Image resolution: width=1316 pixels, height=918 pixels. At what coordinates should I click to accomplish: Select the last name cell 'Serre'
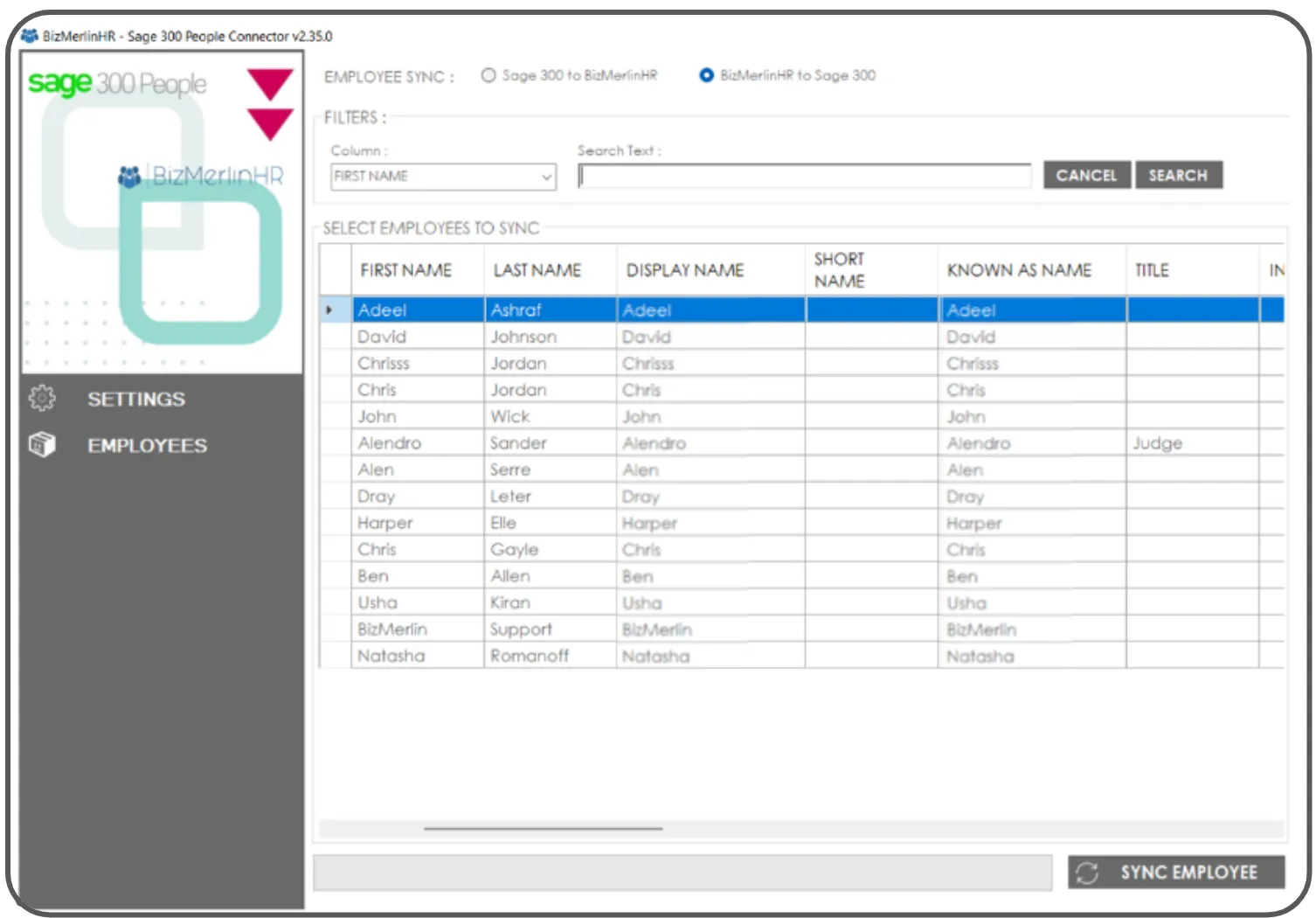(551, 469)
